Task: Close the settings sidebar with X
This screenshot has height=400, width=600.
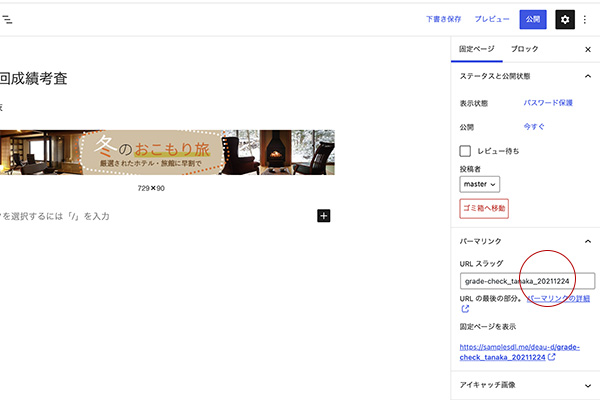Action: point(587,49)
